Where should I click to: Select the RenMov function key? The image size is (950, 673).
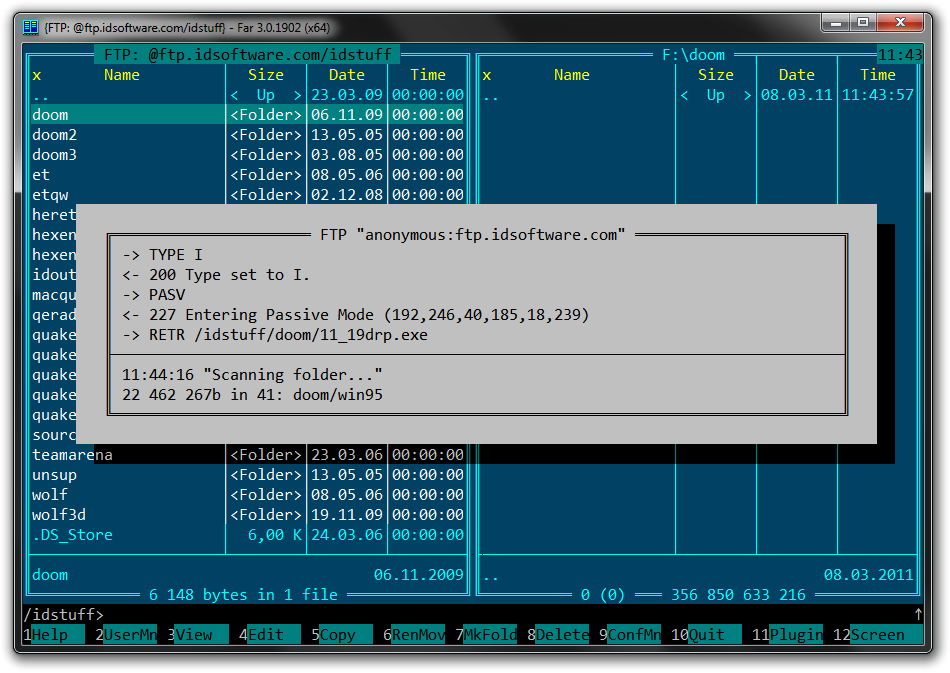[418, 634]
